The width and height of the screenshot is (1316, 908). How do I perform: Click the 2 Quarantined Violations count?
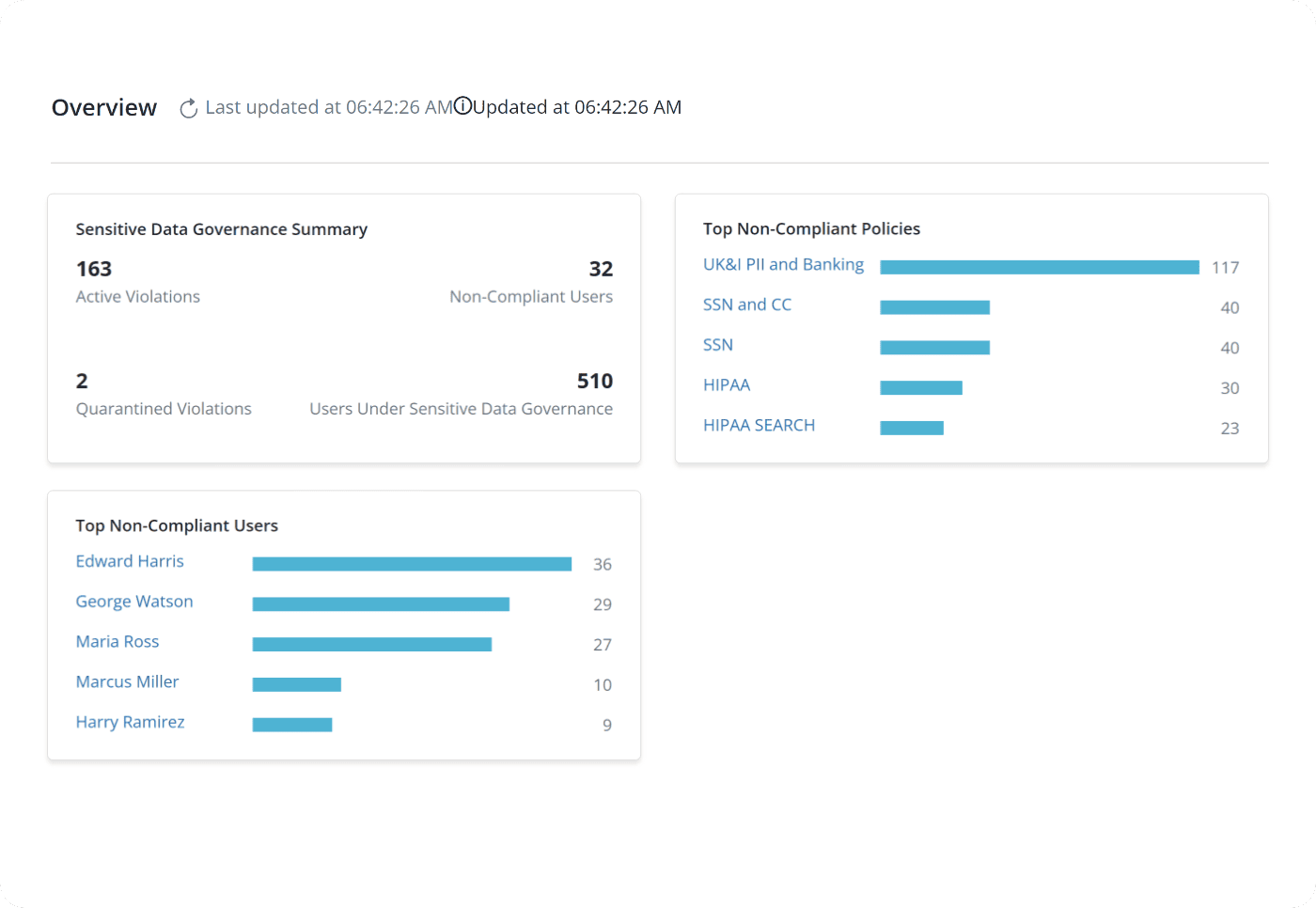point(82,381)
